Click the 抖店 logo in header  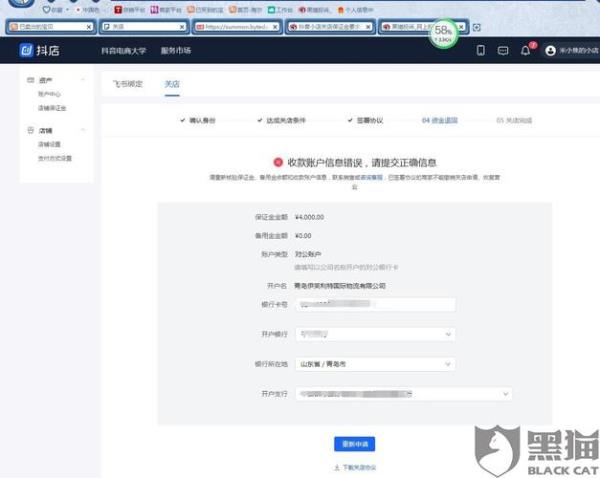coord(33,50)
